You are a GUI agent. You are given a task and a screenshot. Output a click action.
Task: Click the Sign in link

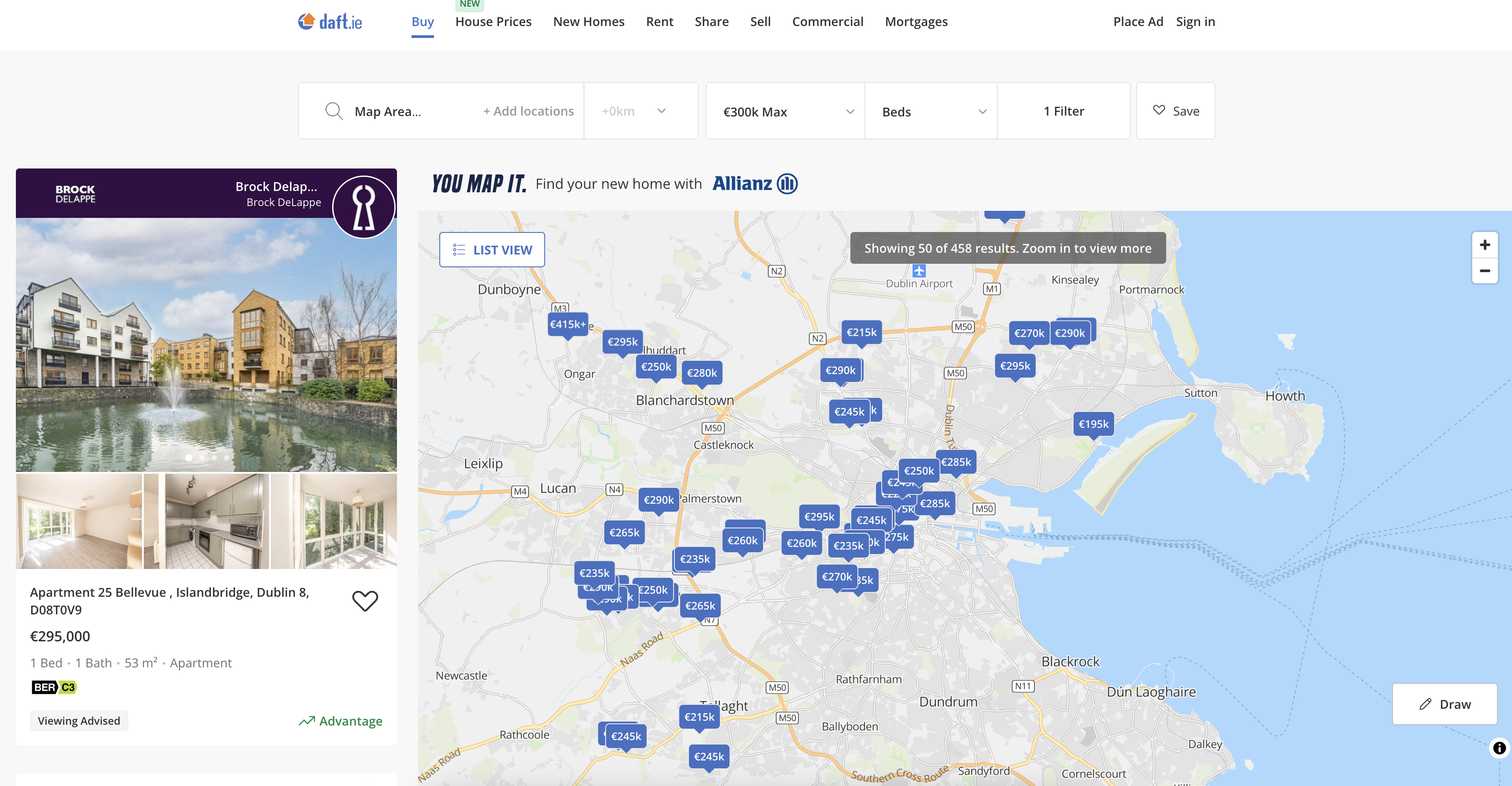point(1195,22)
